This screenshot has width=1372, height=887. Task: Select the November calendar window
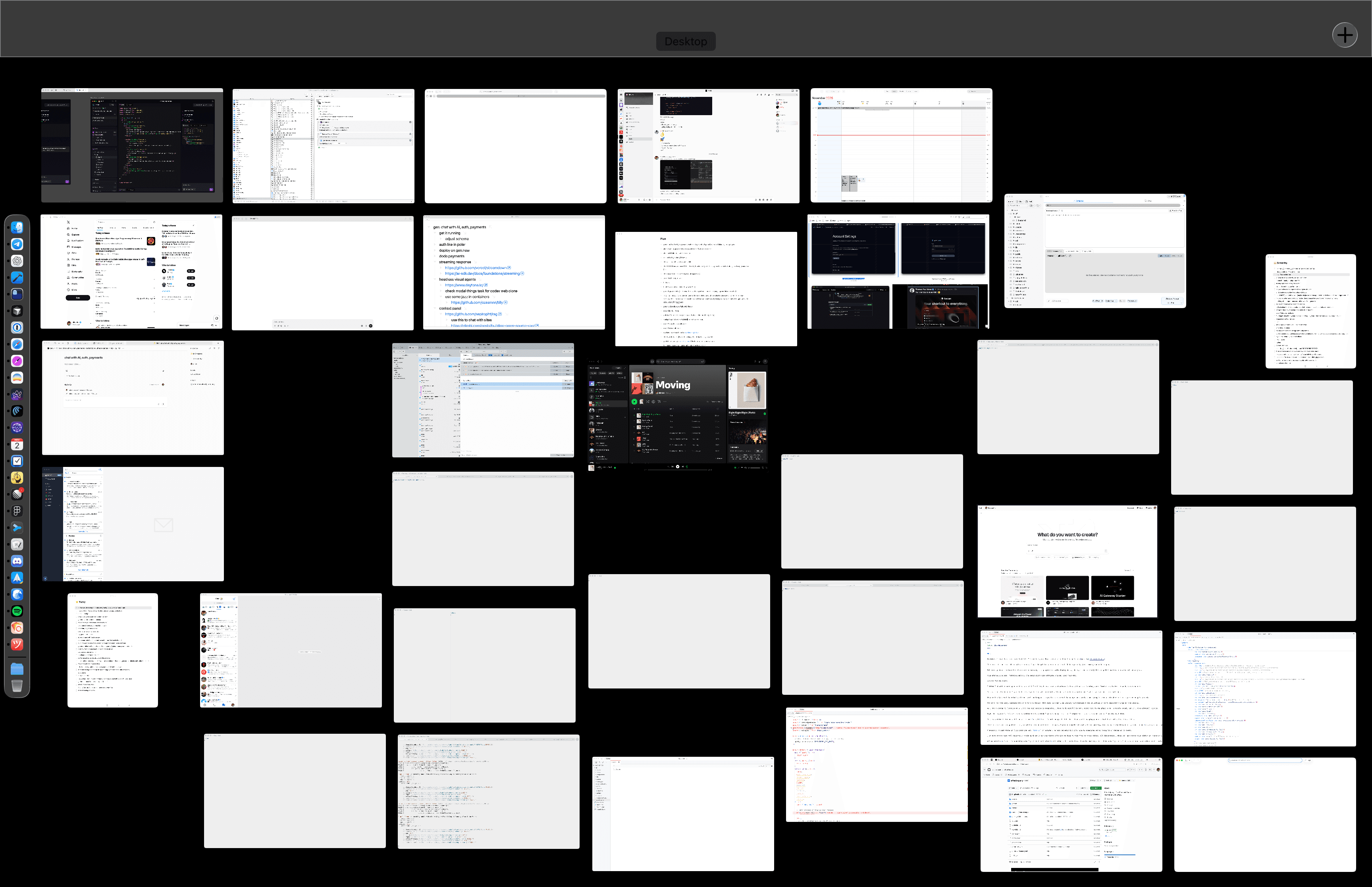point(901,145)
